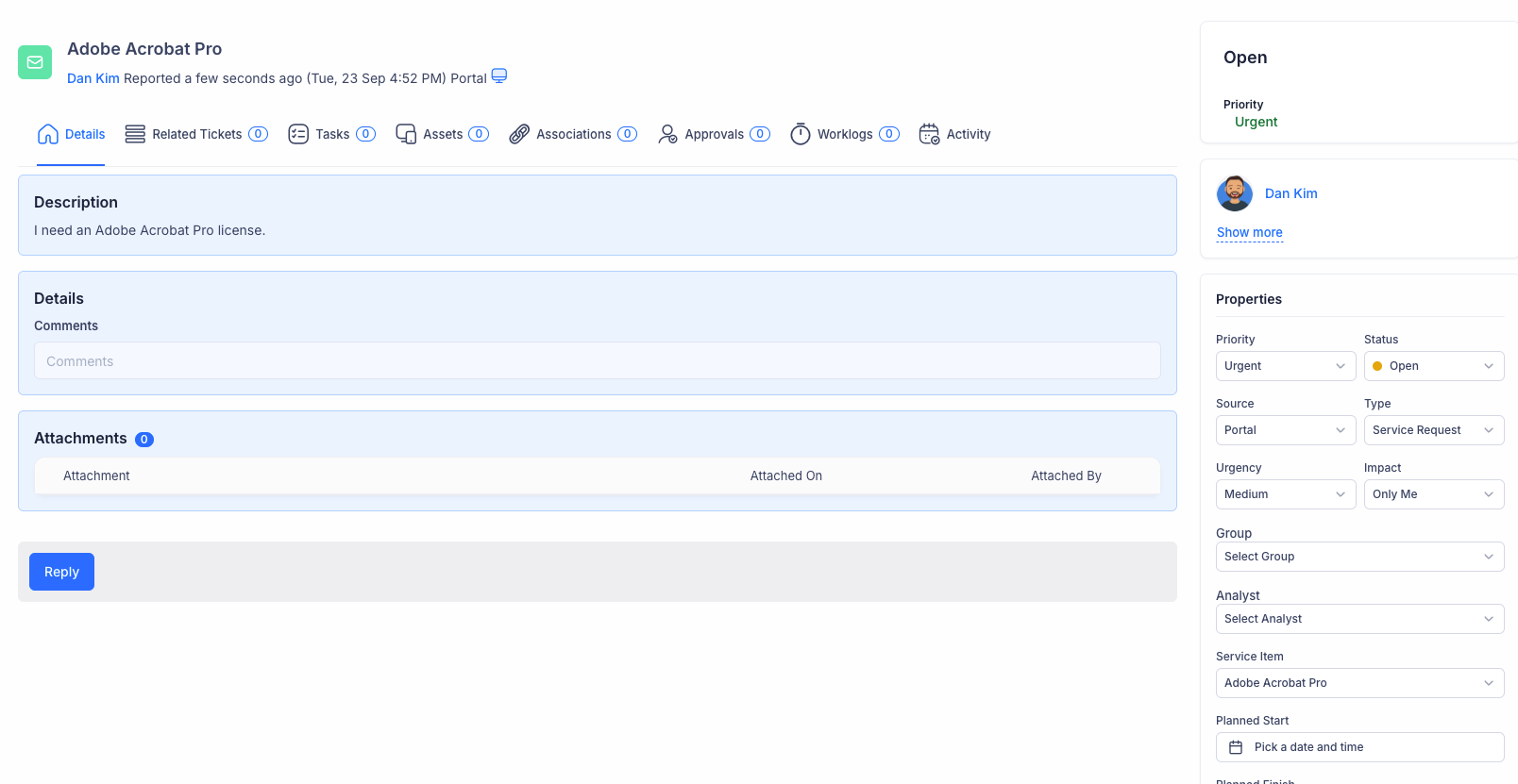This screenshot has height=784, width=1518.
Task: Click the green ticket envelope icon
Action: pyautogui.click(x=35, y=62)
